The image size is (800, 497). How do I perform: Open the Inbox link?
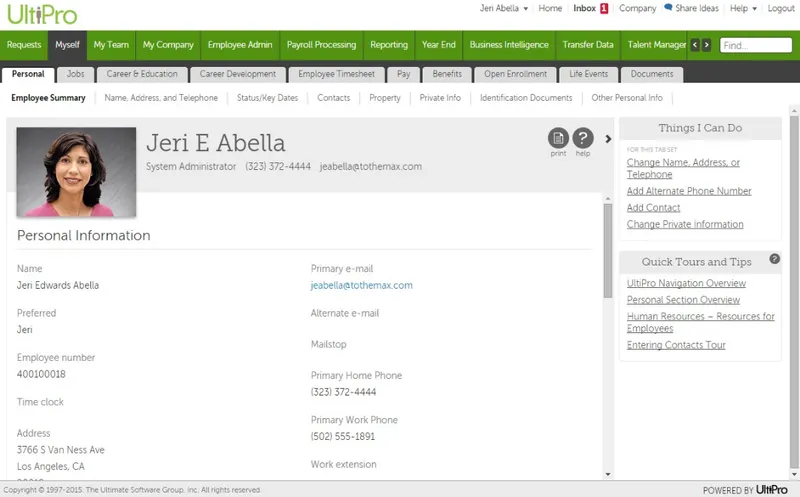click(585, 8)
